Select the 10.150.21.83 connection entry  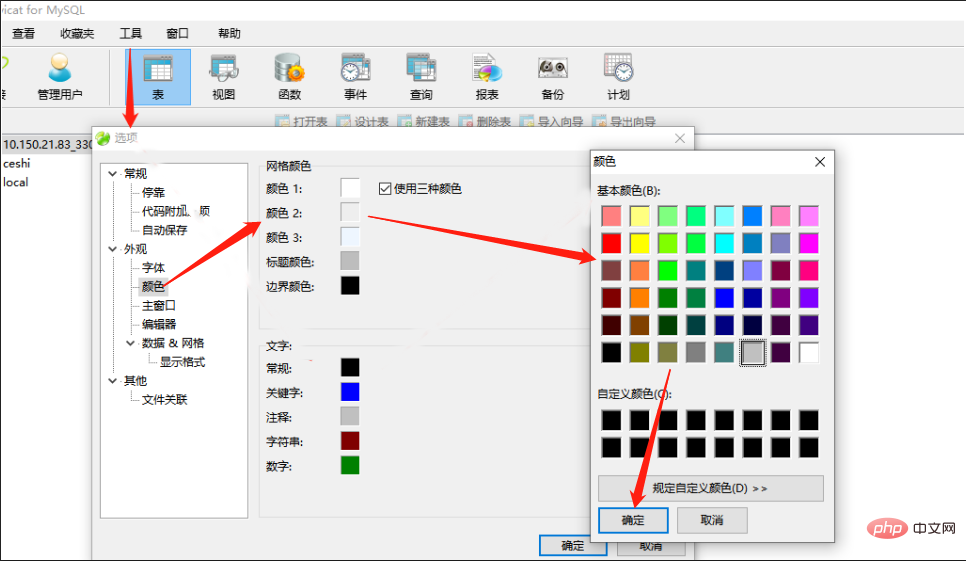pyautogui.click(x=47, y=145)
